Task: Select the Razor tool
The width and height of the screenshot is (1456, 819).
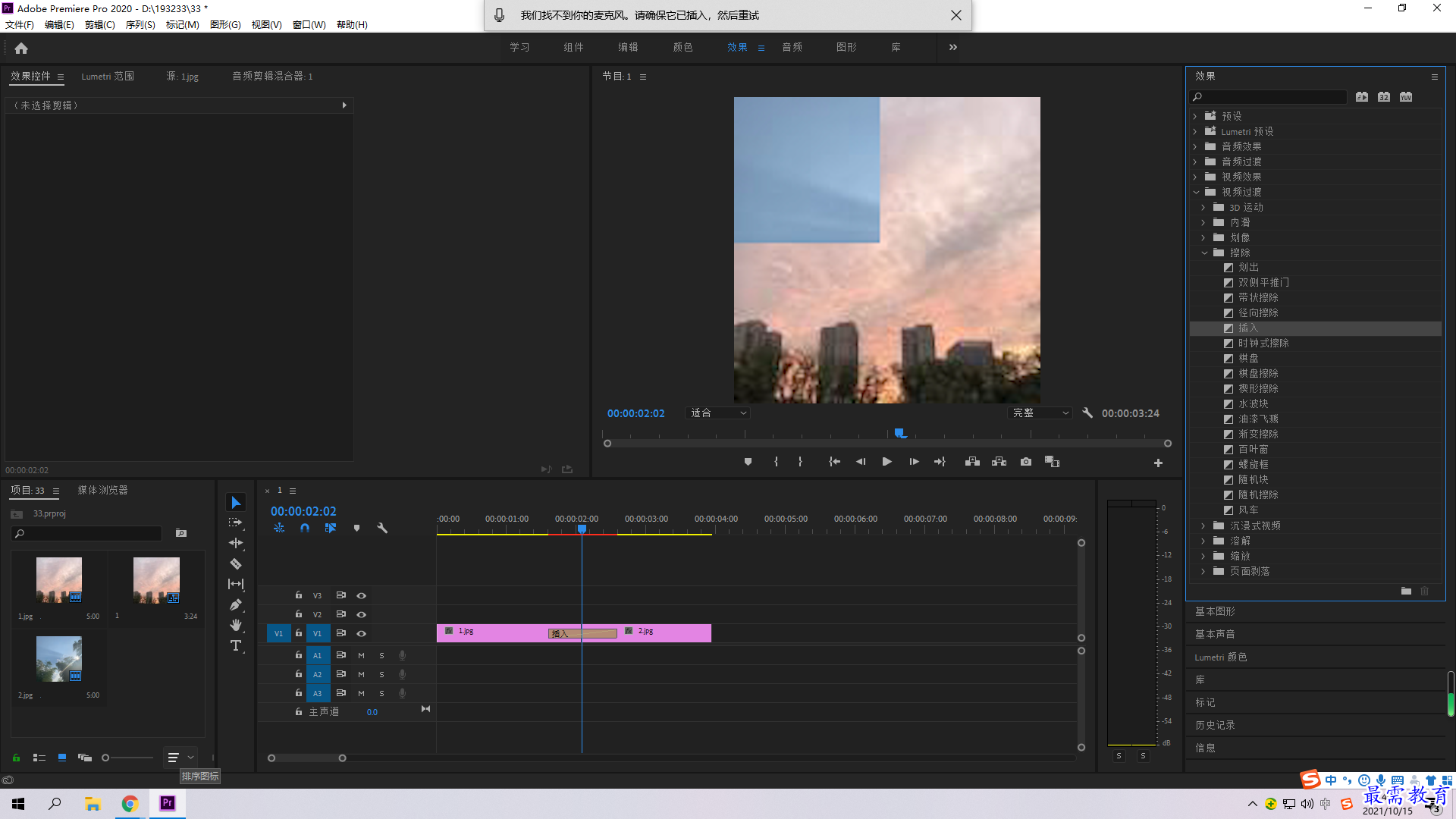Action: [x=236, y=563]
